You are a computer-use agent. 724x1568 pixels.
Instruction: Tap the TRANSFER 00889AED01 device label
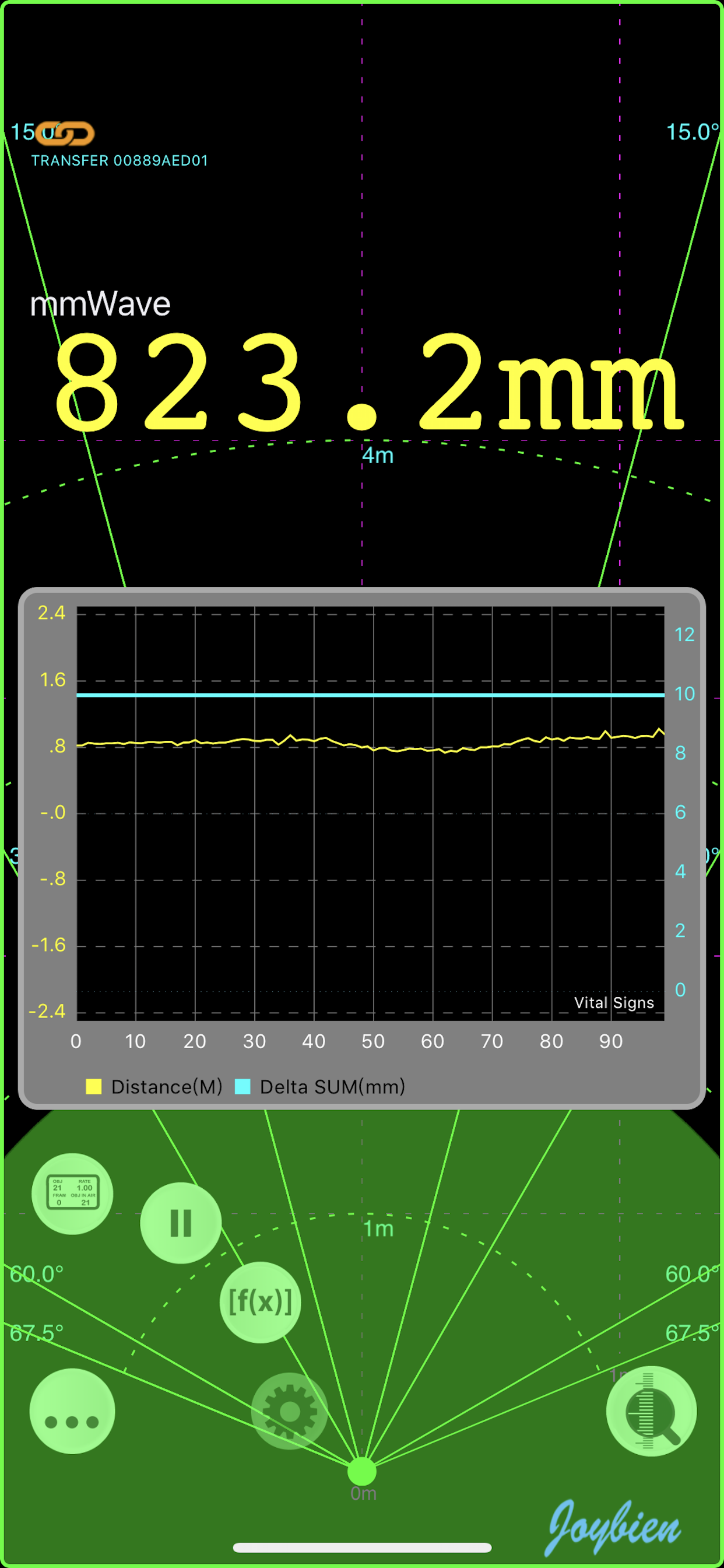coord(120,160)
